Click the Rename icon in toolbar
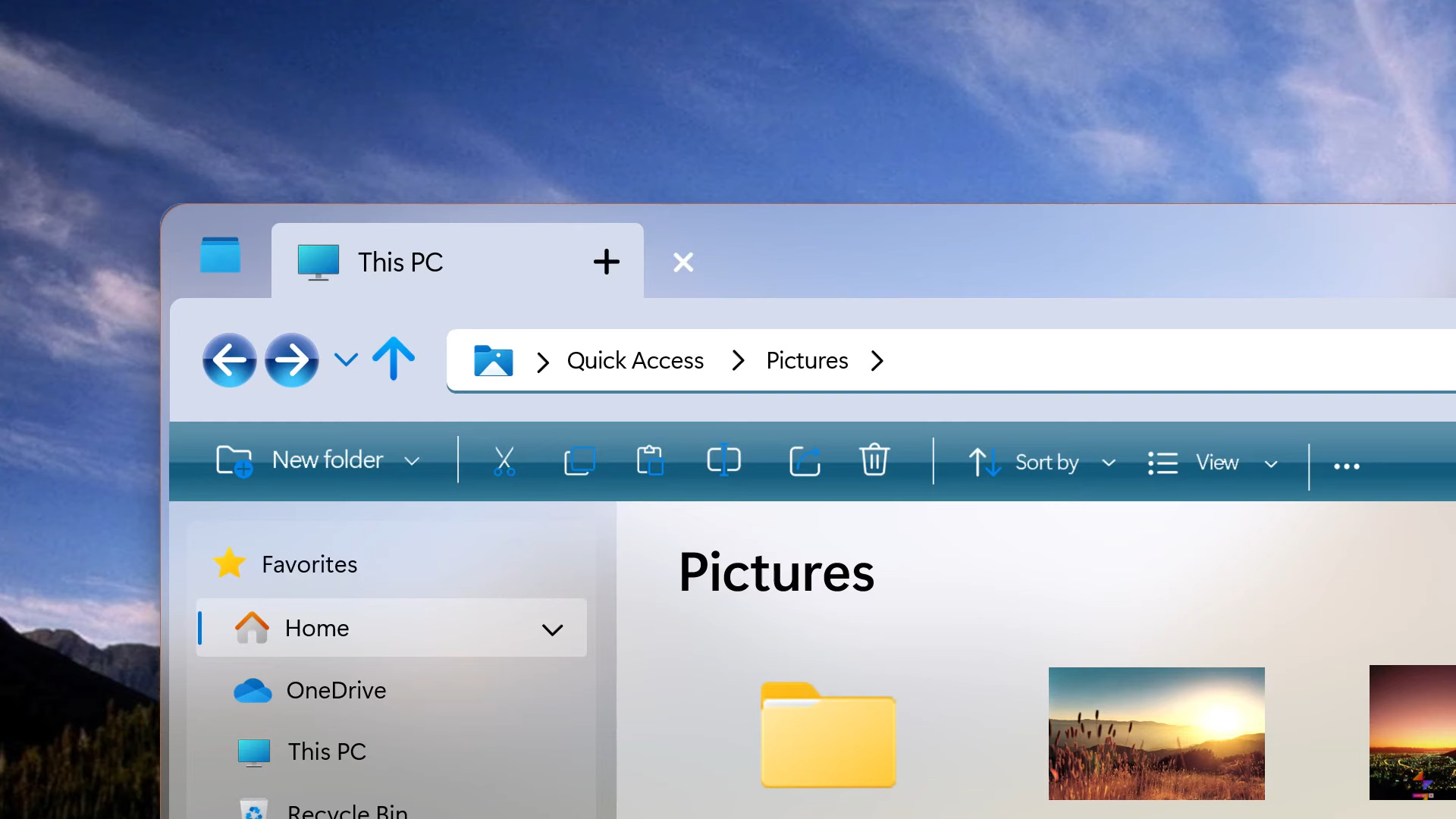 pos(723,461)
